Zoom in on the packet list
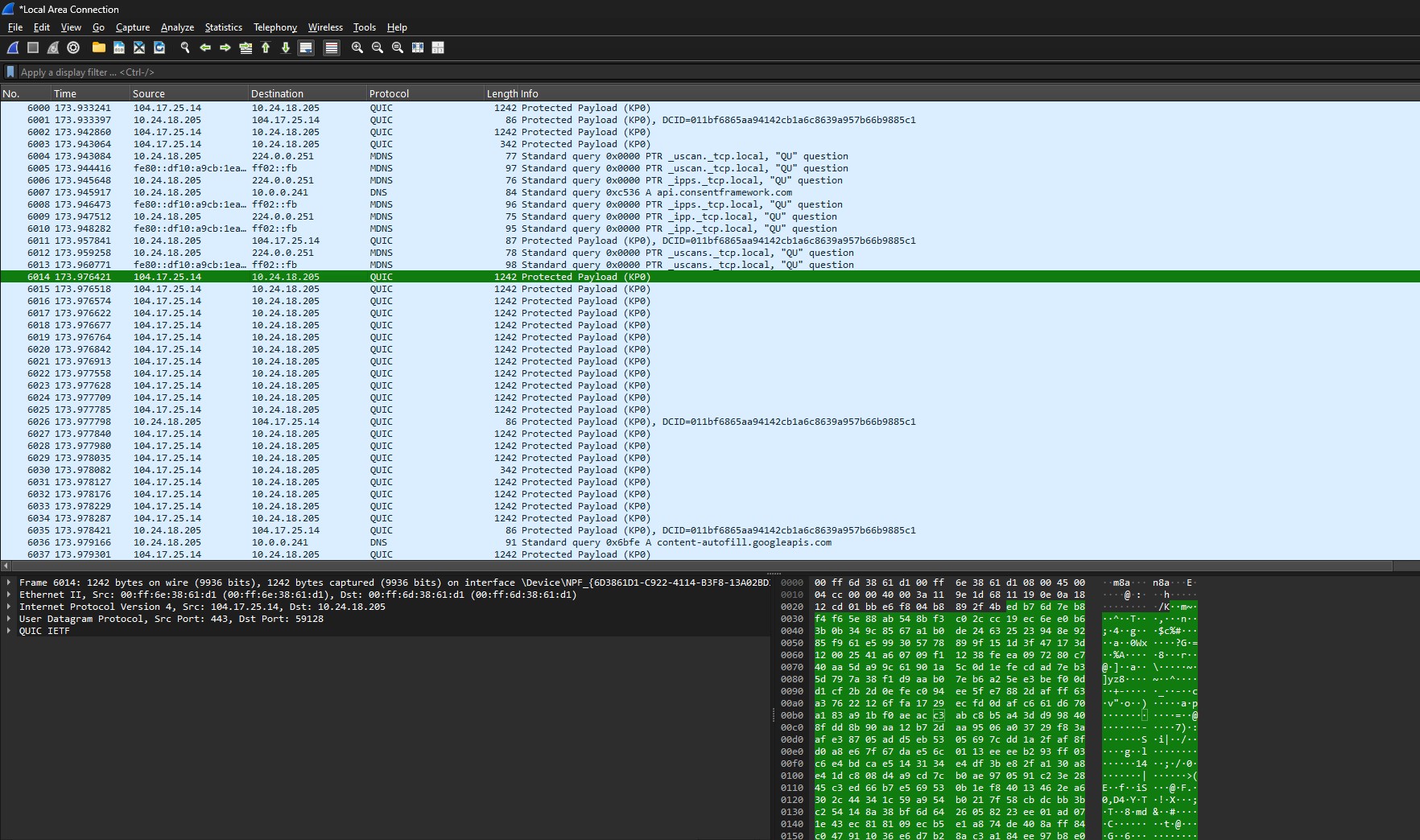 pyautogui.click(x=357, y=47)
